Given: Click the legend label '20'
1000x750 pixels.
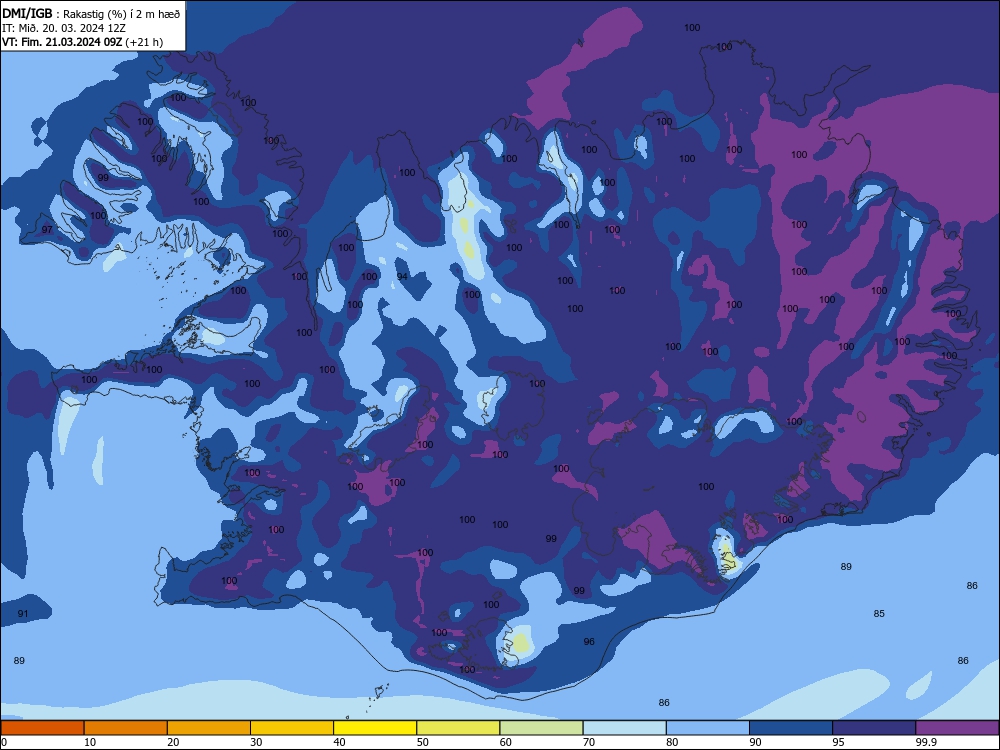Looking at the screenshot, I should point(173,742).
